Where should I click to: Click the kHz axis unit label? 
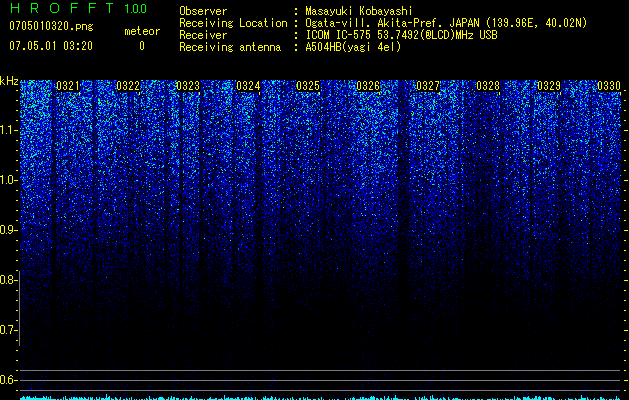[x=9, y=81]
